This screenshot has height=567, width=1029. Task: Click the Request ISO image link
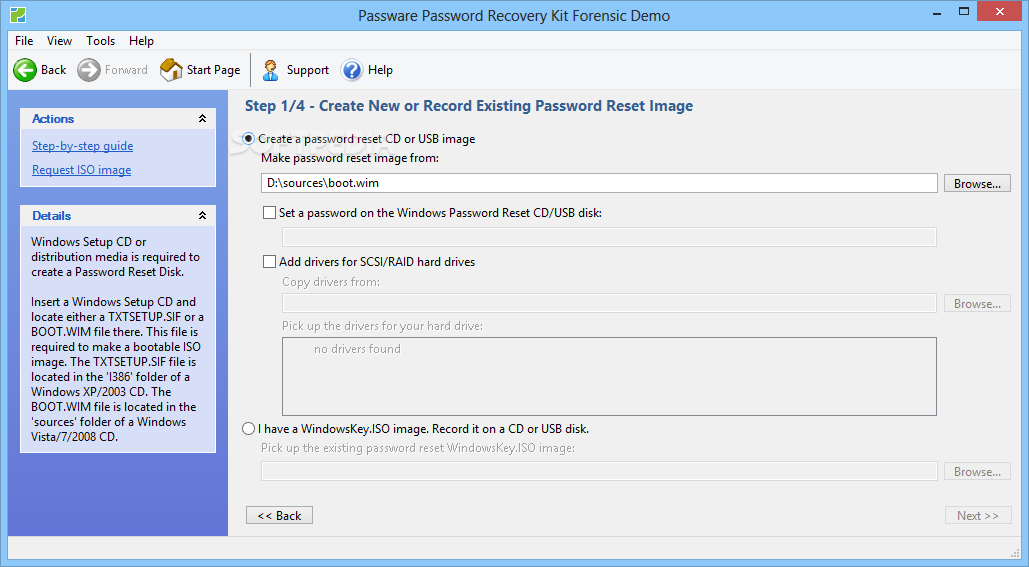click(81, 170)
